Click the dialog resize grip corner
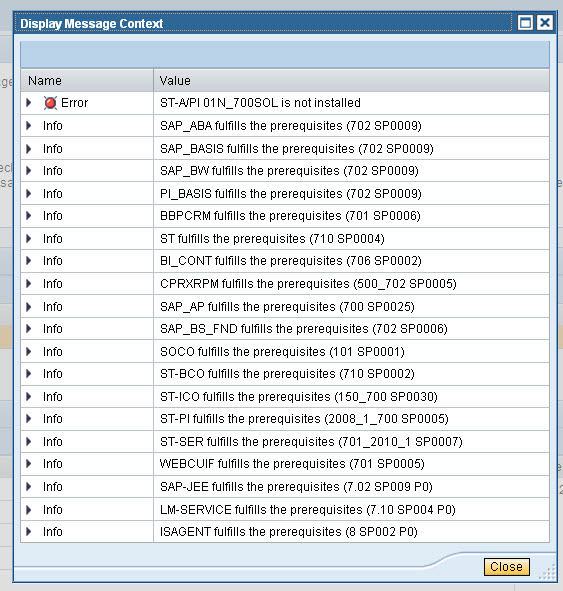 548,572
